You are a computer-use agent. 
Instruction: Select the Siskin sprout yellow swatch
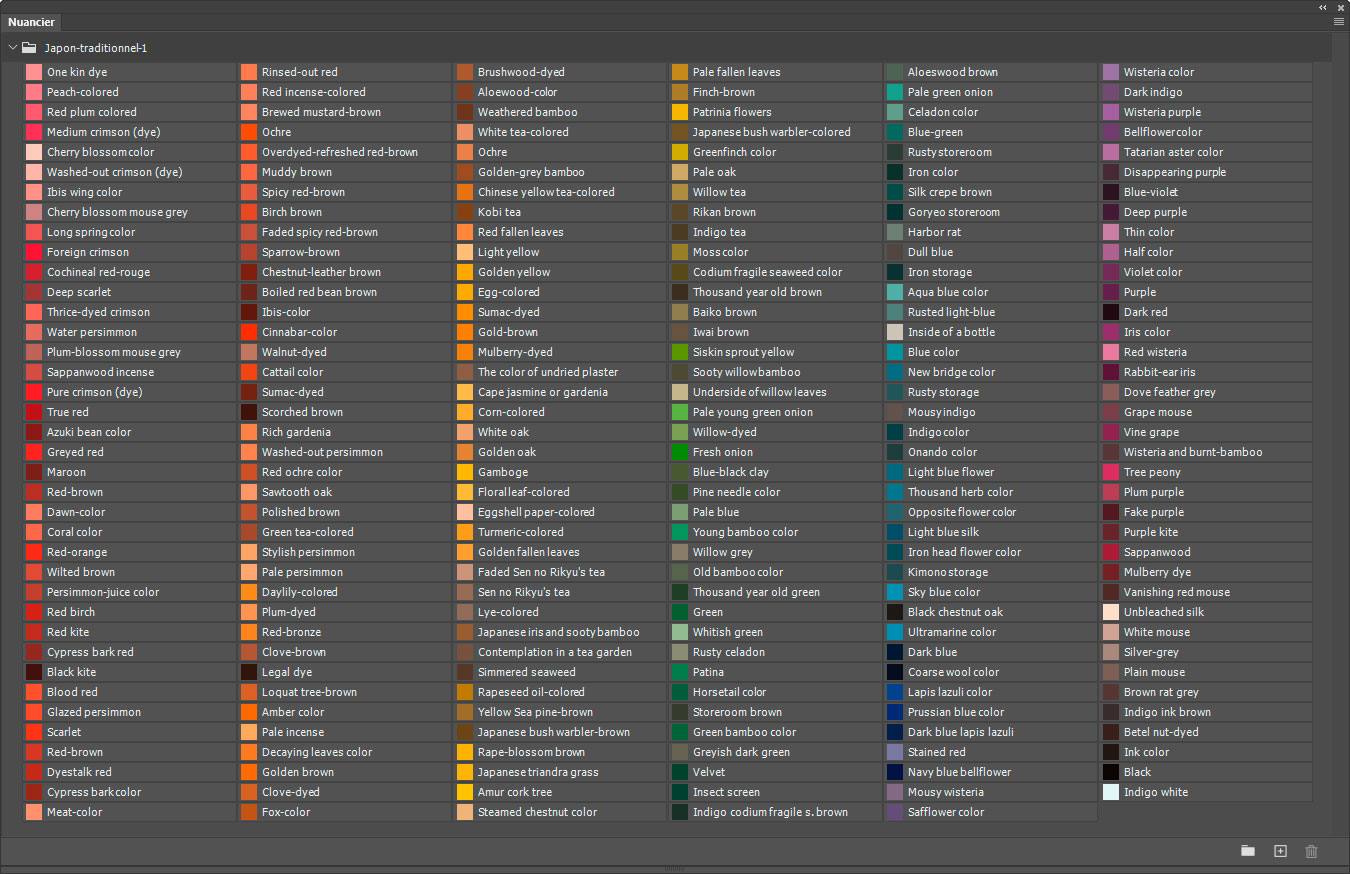(x=680, y=352)
